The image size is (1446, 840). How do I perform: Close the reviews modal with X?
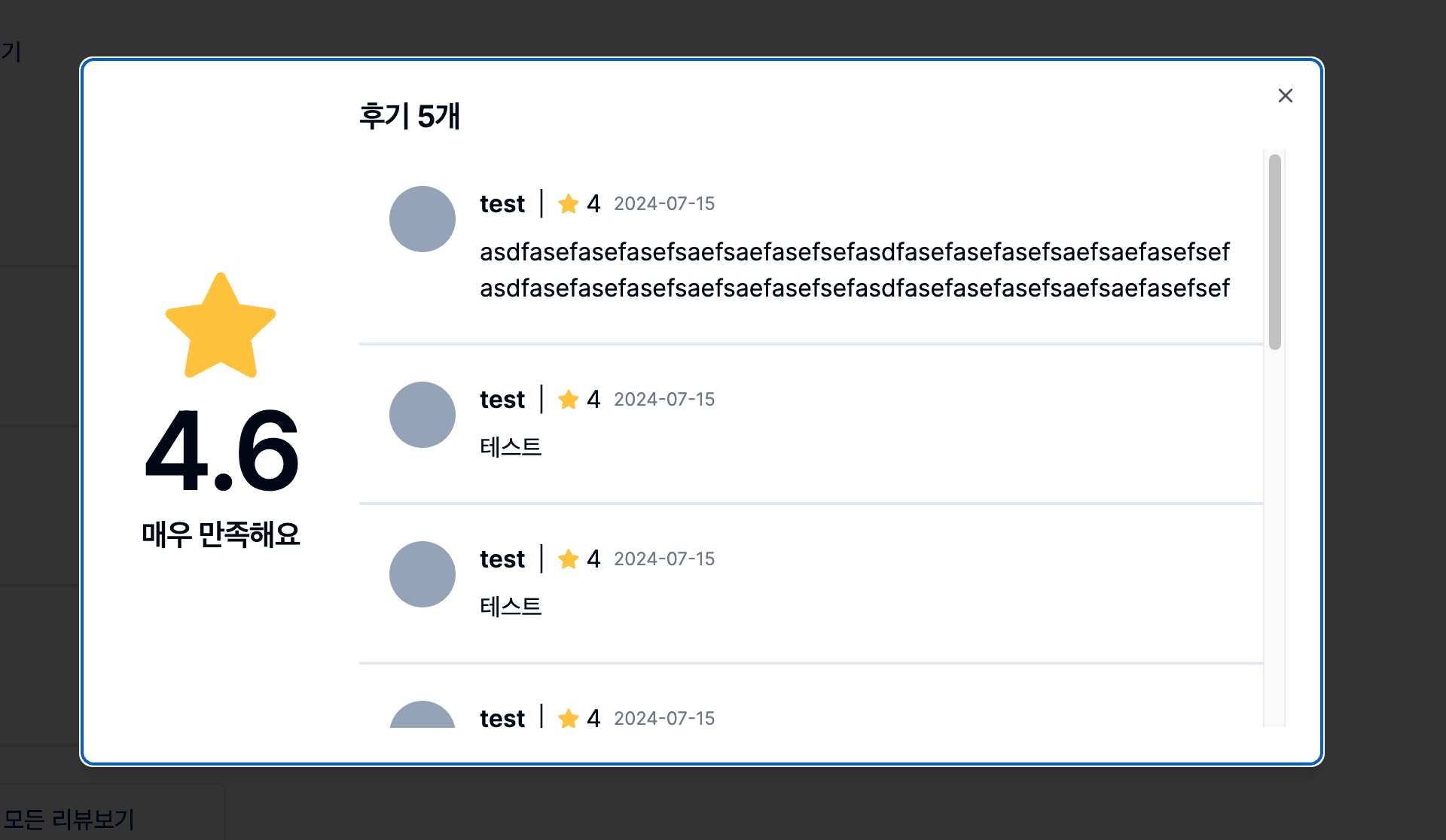[x=1285, y=96]
